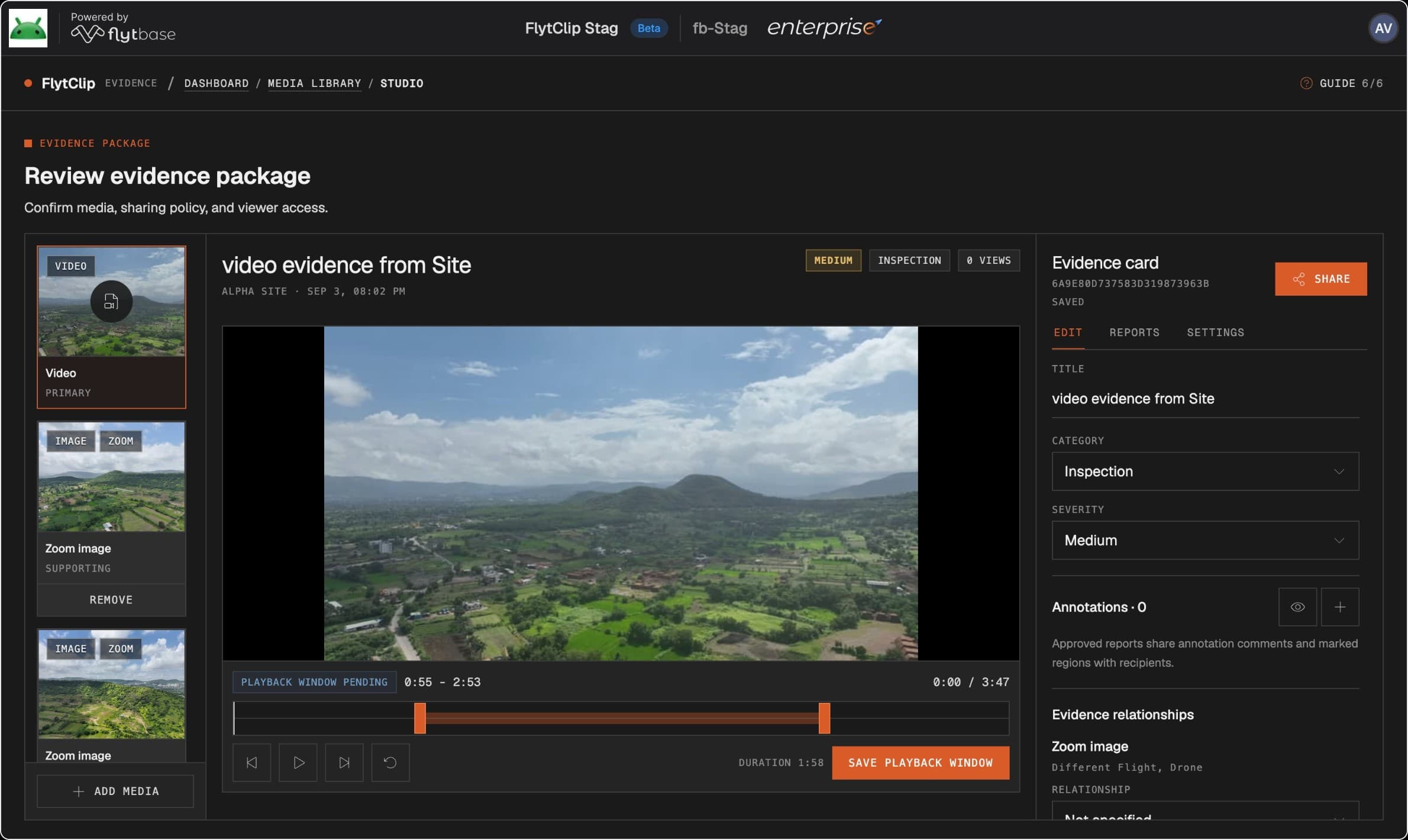Play the video evidence

tap(298, 763)
